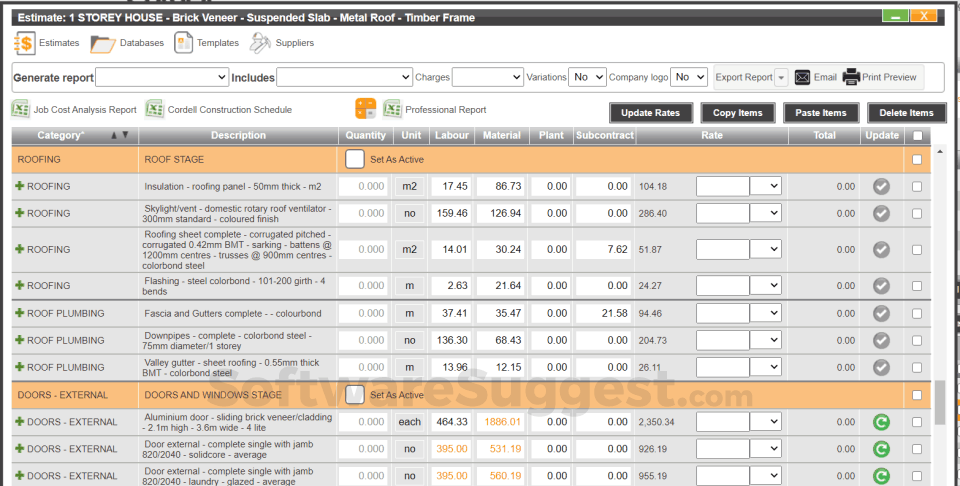Open the Export Report menu
Image resolution: width=960 pixels, height=486 pixels.
tap(751, 77)
